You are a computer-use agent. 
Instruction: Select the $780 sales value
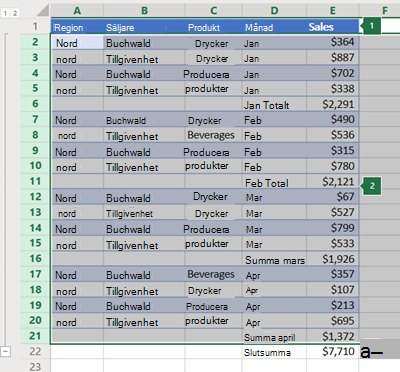[332, 166]
